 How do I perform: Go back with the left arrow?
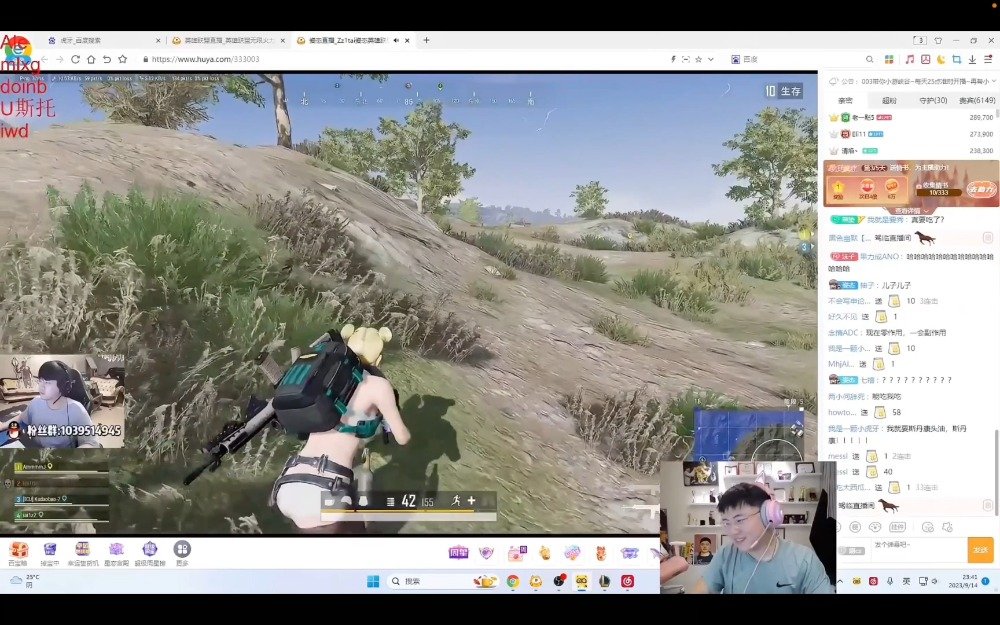click(x=43, y=59)
